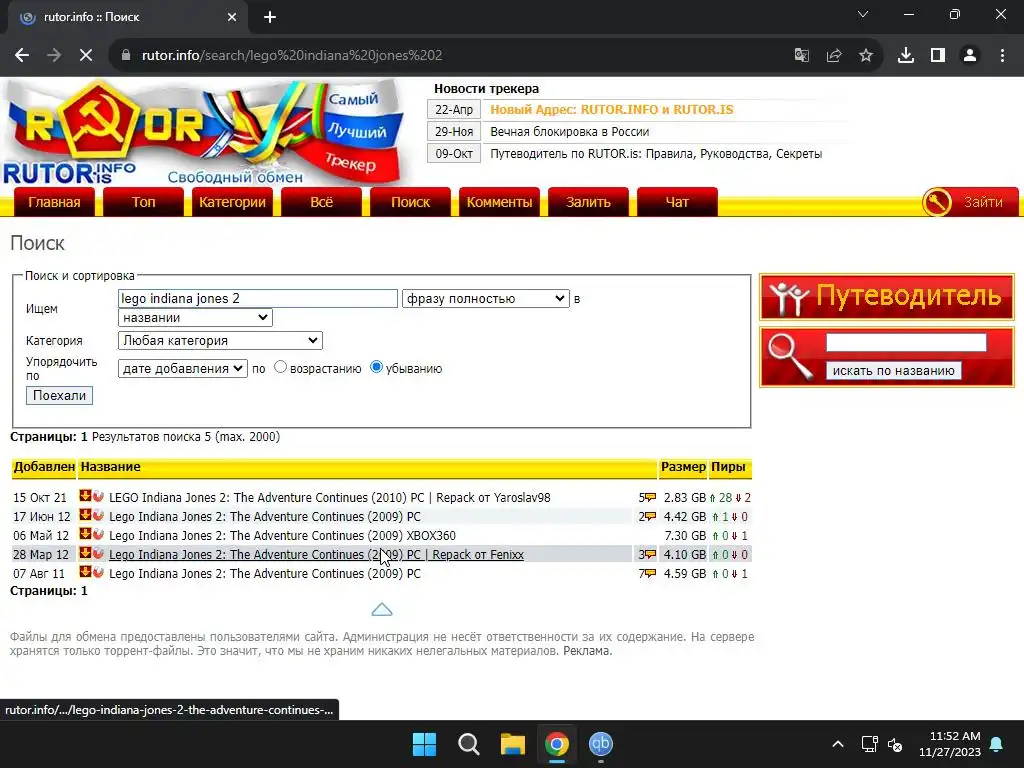Open the дате добавления sort dropdown

click(x=183, y=368)
